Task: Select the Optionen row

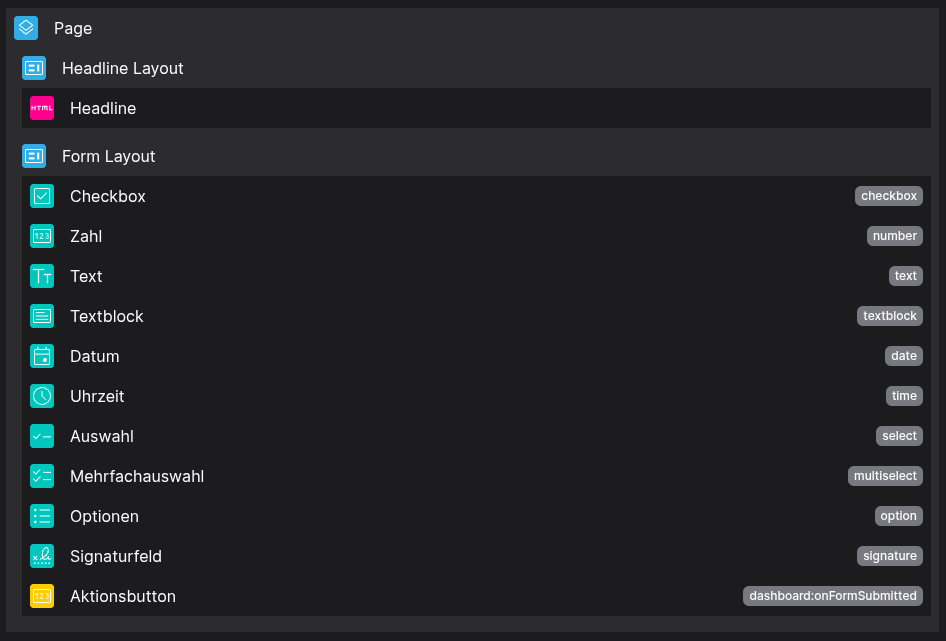Action: (104, 516)
